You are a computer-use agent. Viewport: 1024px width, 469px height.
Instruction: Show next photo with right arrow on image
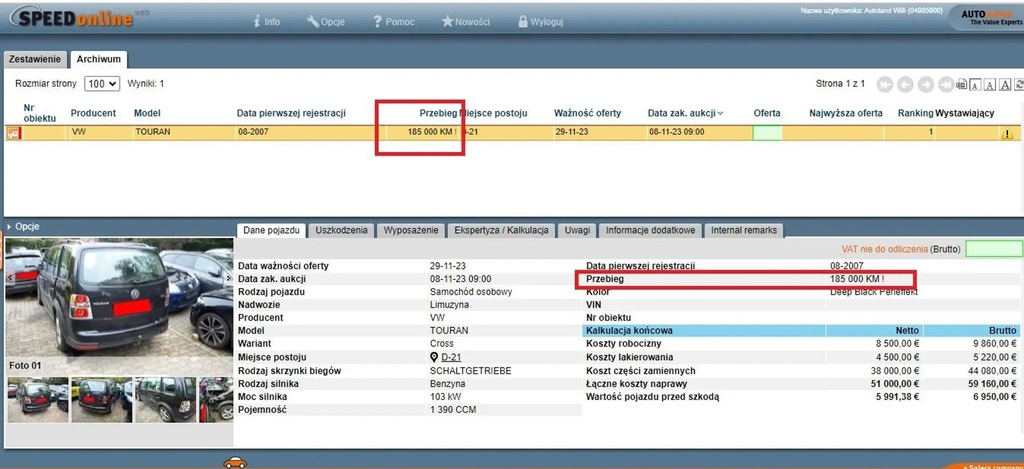pyautogui.click(x=229, y=277)
